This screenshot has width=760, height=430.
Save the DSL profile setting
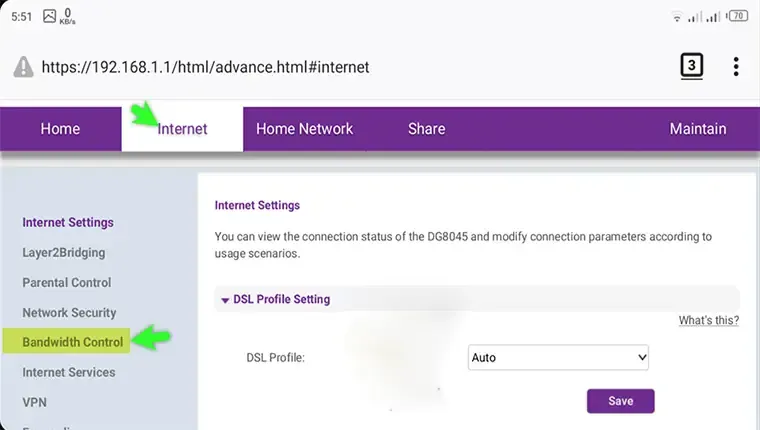click(x=620, y=401)
